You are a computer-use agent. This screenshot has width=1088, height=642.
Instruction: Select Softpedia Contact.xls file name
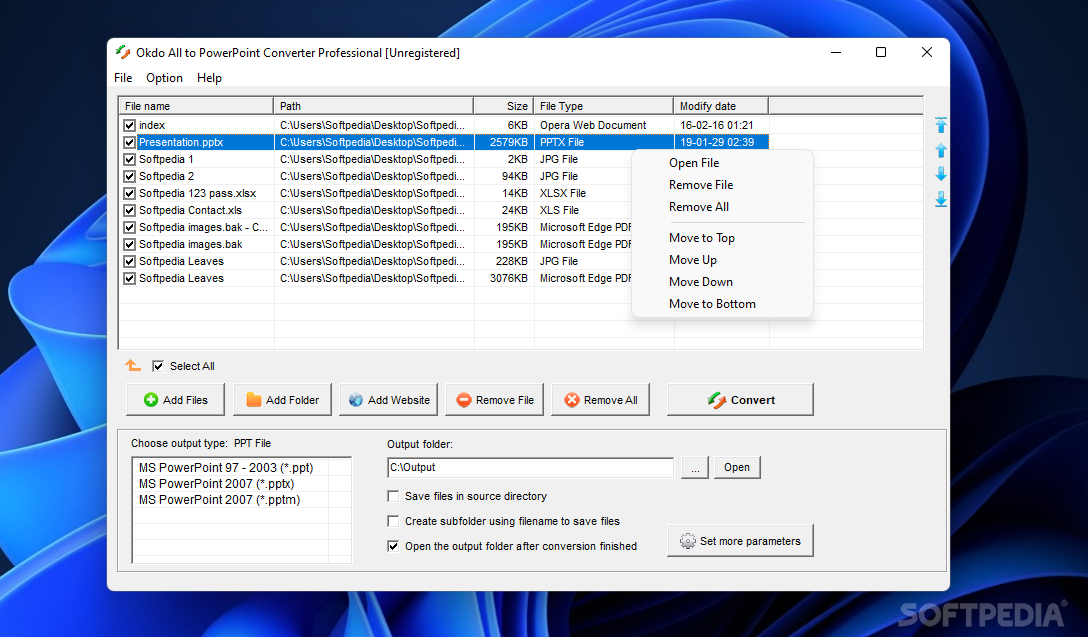[191, 210]
